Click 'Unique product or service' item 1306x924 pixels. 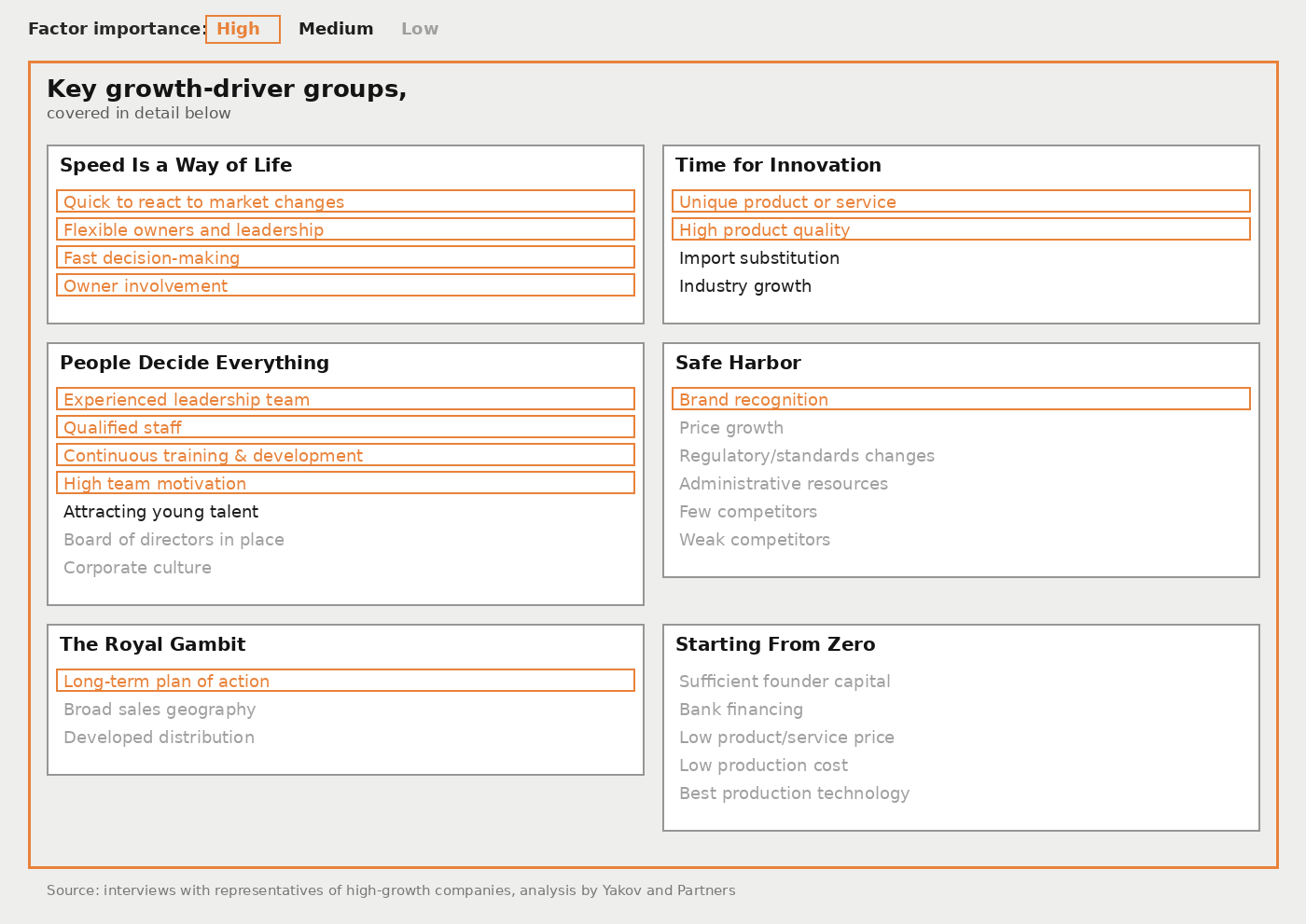(961, 201)
